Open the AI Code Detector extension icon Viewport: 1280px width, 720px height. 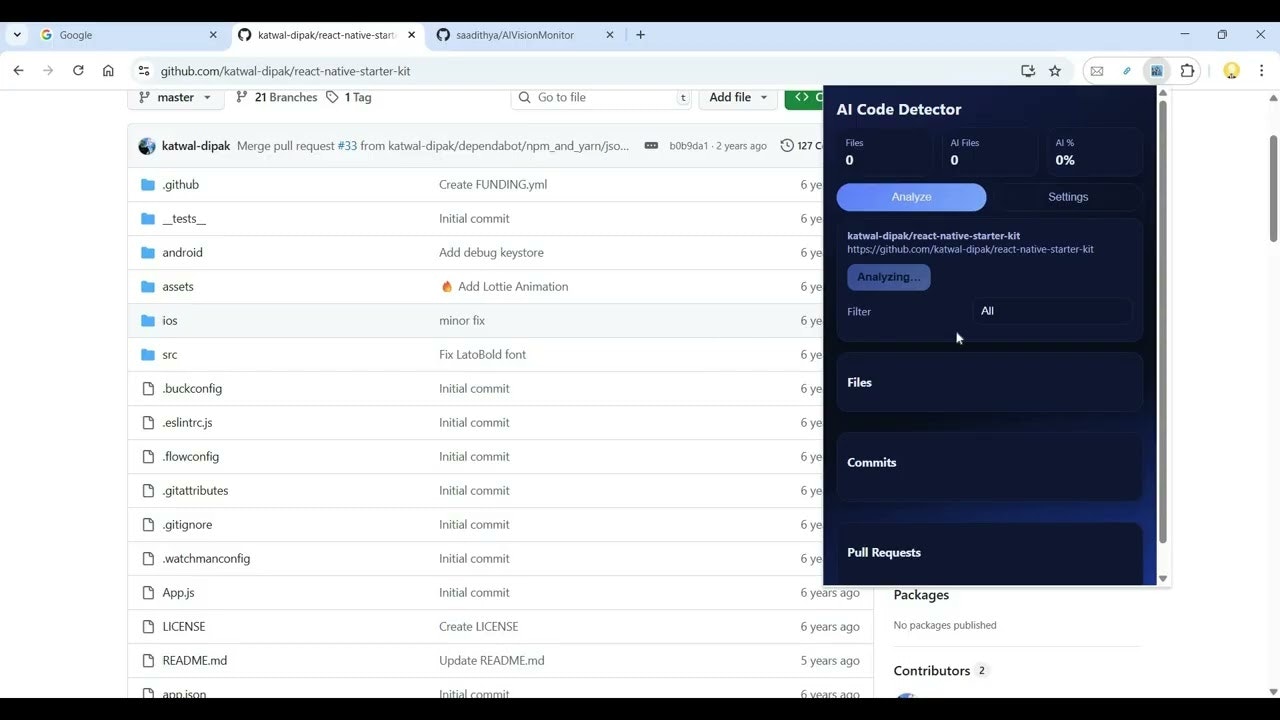[x=1156, y=71]
